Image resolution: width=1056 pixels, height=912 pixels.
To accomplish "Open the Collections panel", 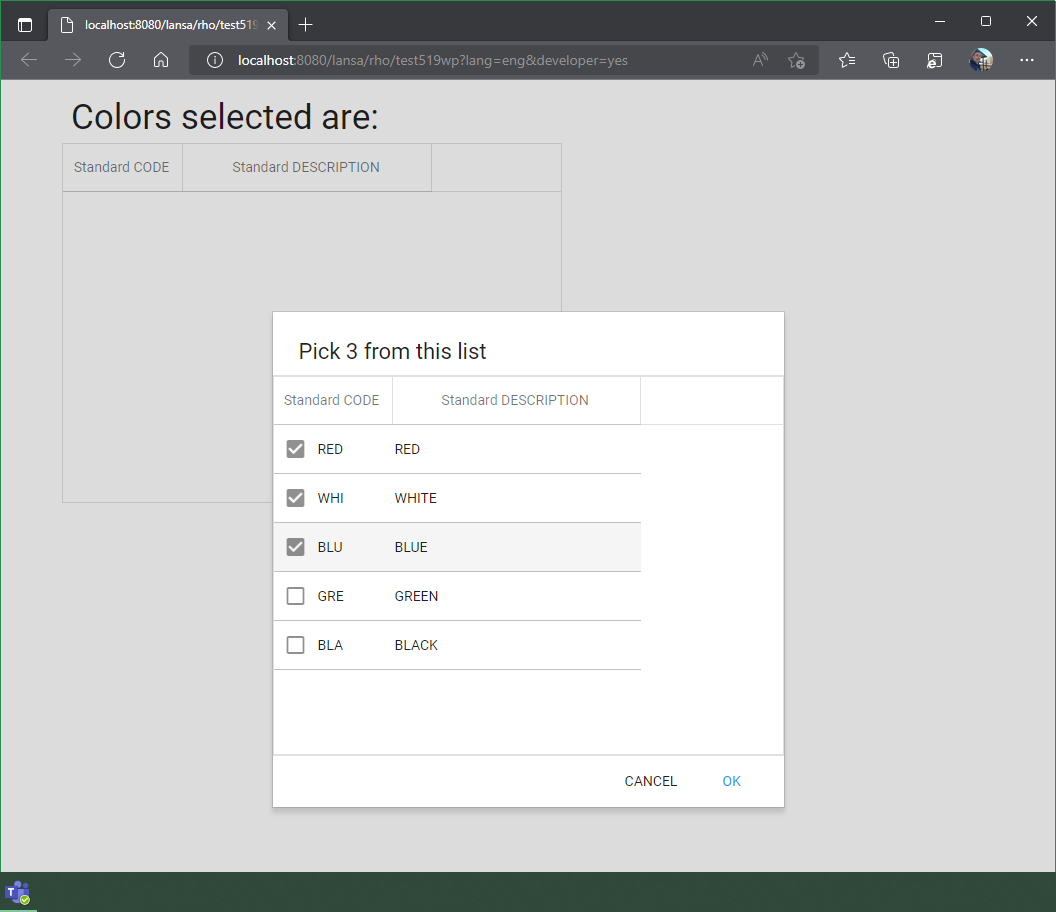I will (x=891, y=61).
